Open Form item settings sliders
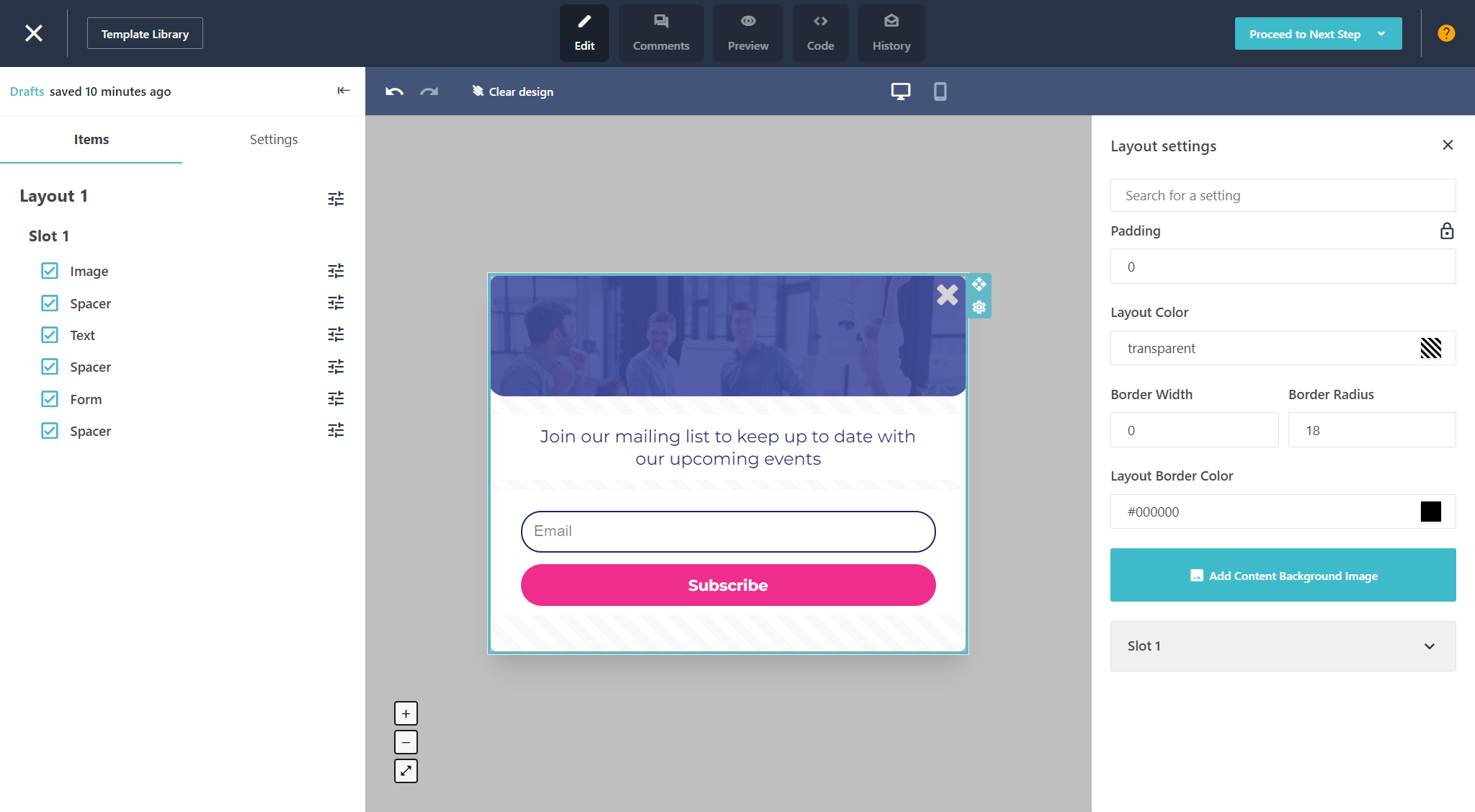The width and height of the screenshot is (1475, 812). point(336,398)
